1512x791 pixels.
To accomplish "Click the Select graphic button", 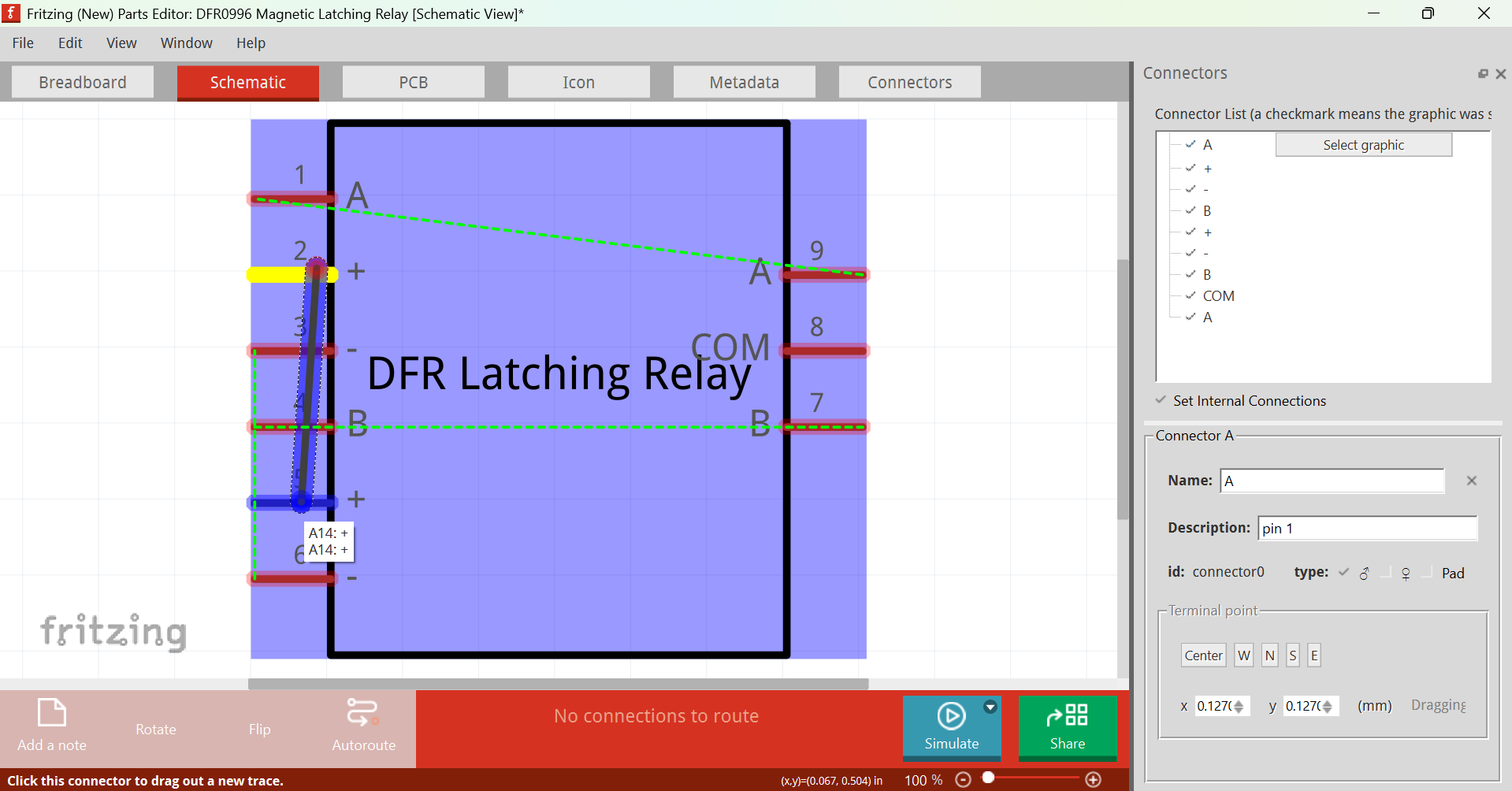I will [1364, 145].
